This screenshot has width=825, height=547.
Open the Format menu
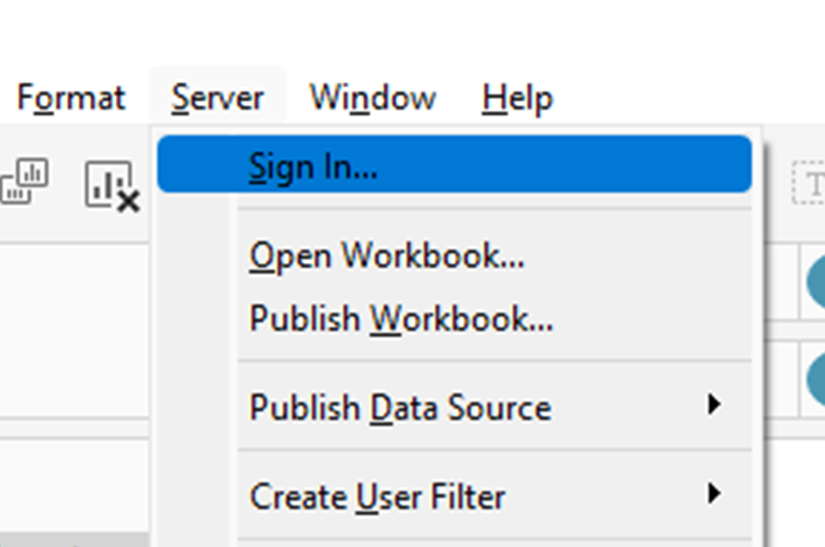tap(70, 98)
